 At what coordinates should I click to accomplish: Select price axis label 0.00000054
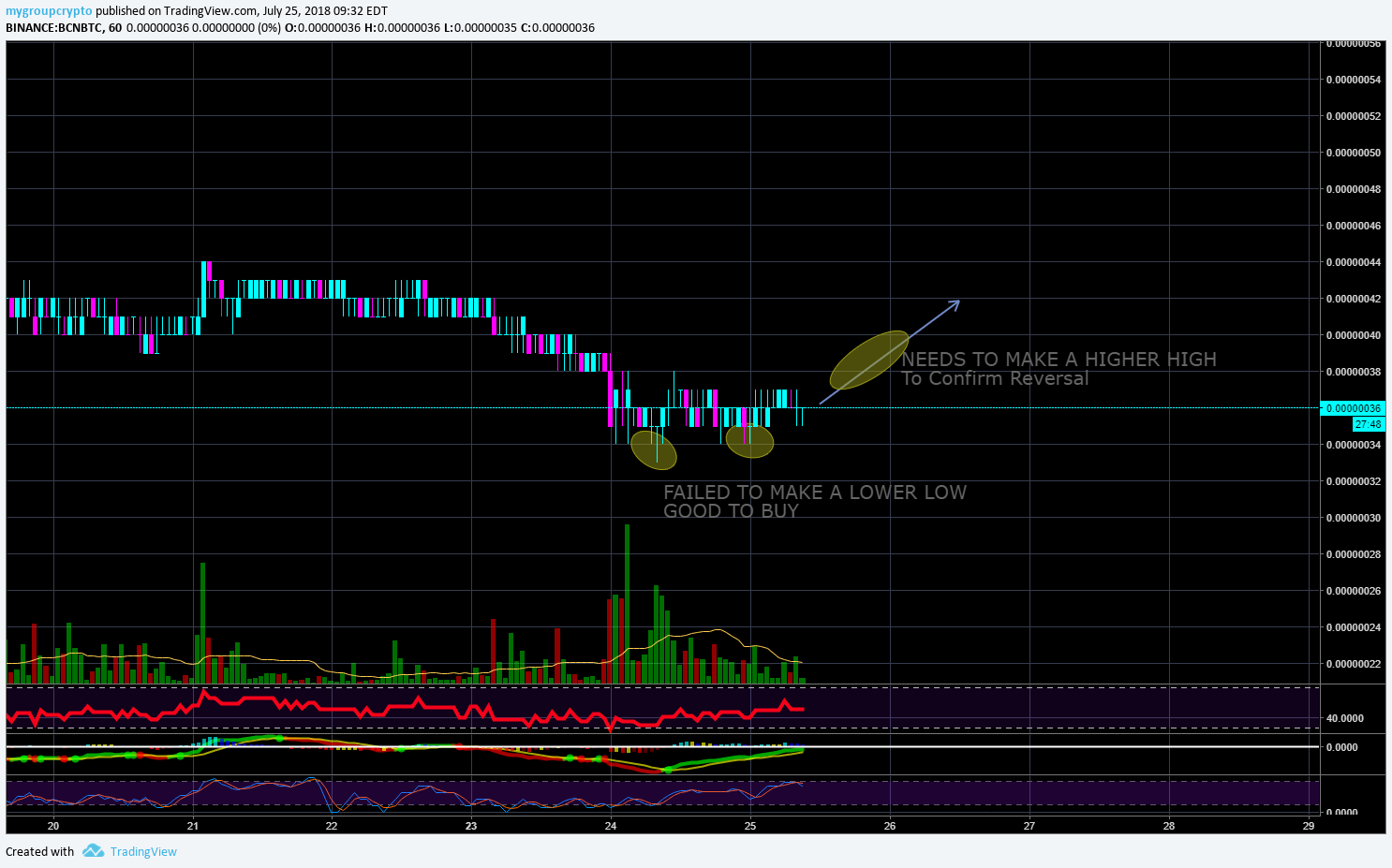(1353, 80)
